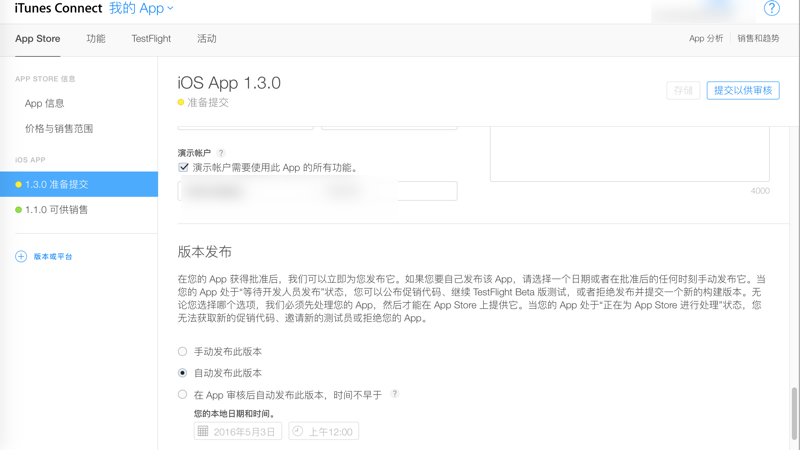Click the clock icon in time field
This screenshot has width=800, height=450.
tap(297, 431)
